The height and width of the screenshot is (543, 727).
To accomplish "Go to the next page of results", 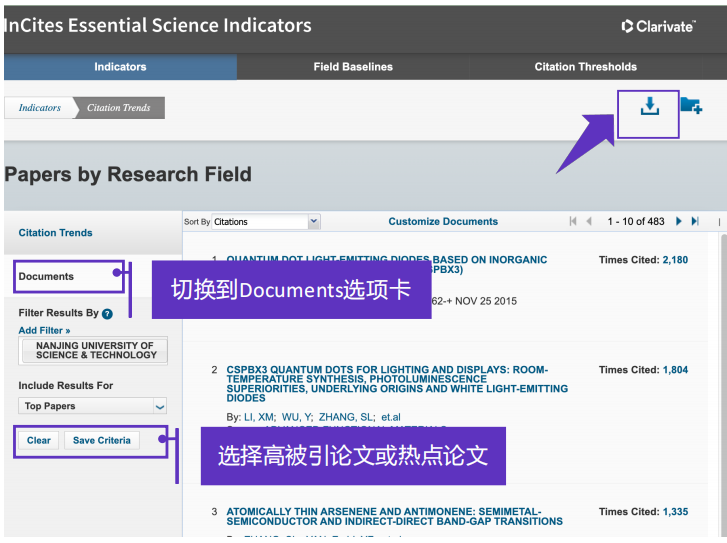I will coord(679,221).
